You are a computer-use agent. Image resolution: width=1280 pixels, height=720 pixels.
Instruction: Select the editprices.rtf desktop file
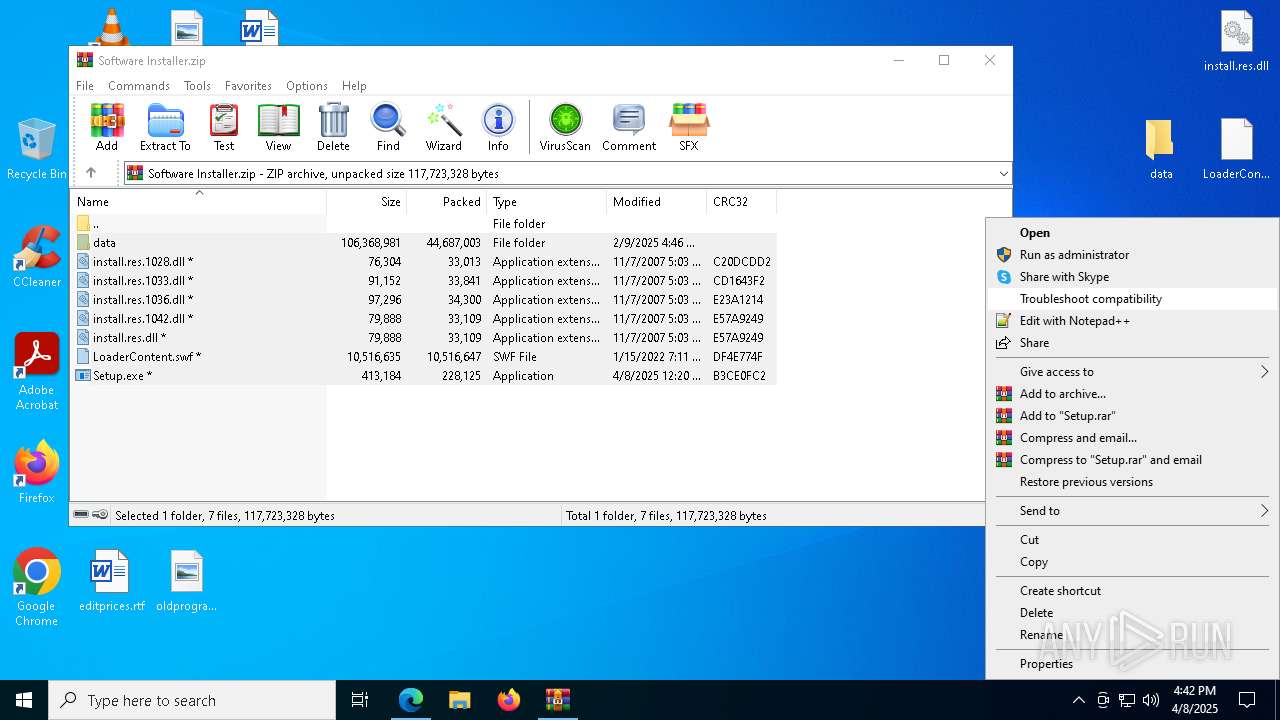(111, 581)
